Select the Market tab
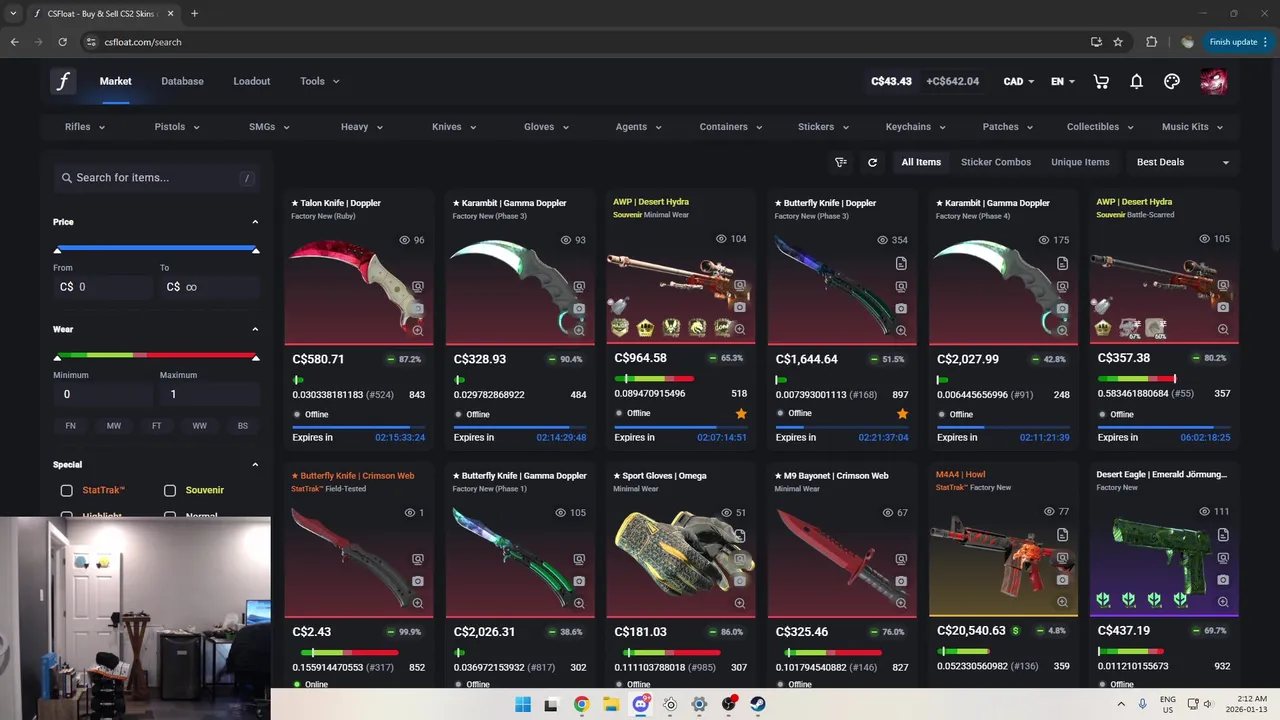 click(115, 81)
